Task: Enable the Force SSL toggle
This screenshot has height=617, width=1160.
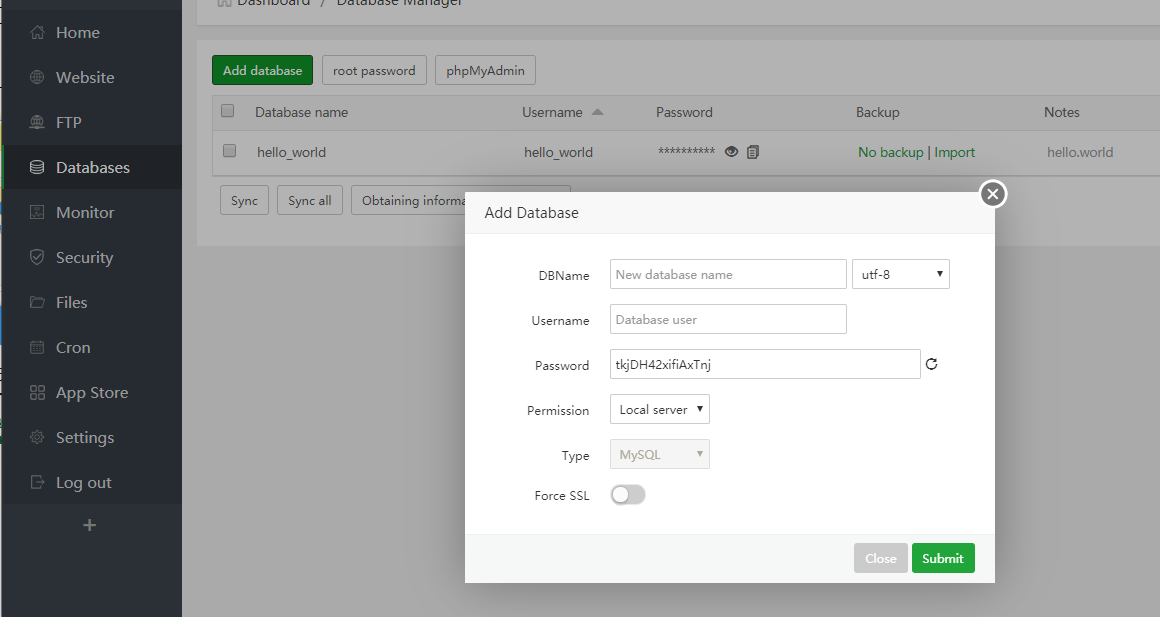Action: tap(628, 495)
